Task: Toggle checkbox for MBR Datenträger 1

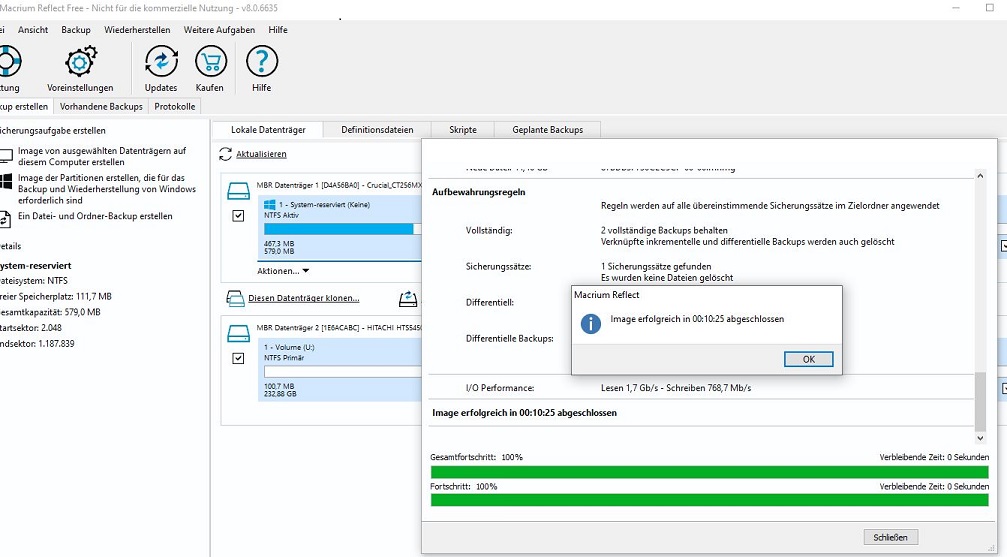Action: 238,216
